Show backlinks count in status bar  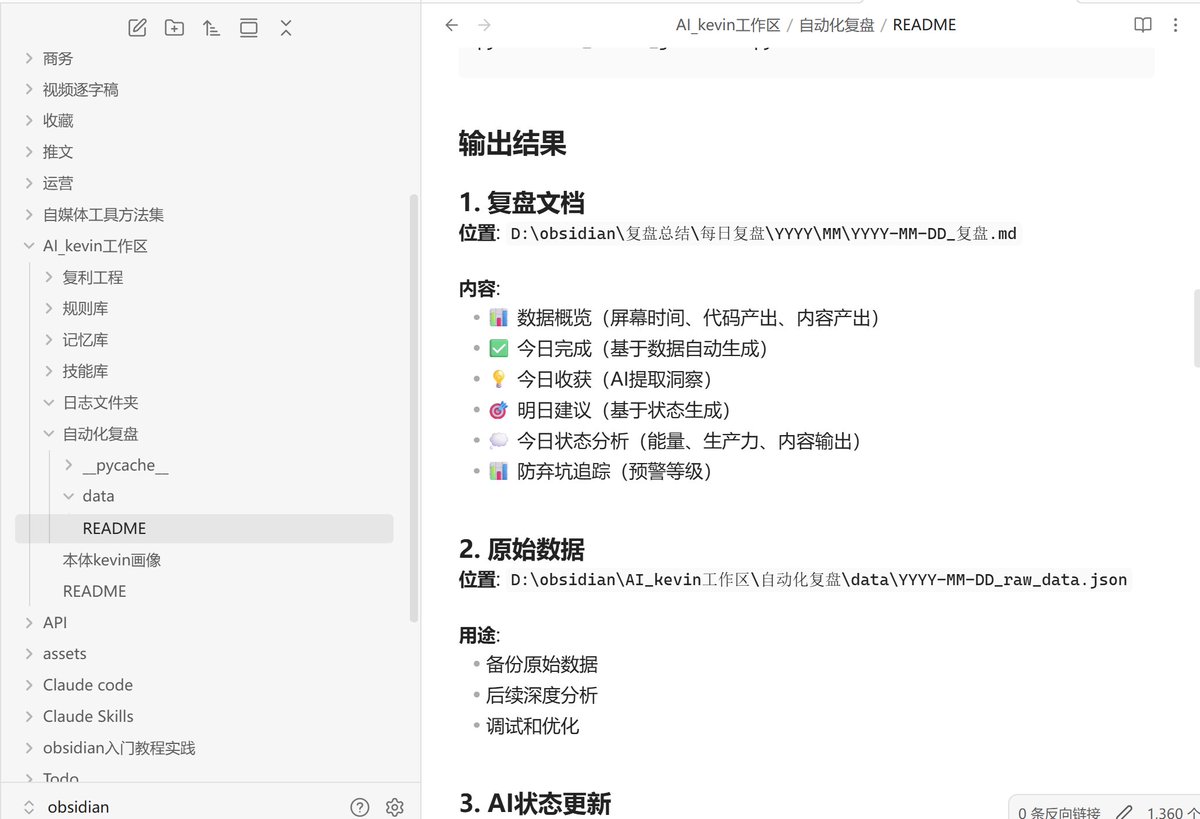[1060, 812]
